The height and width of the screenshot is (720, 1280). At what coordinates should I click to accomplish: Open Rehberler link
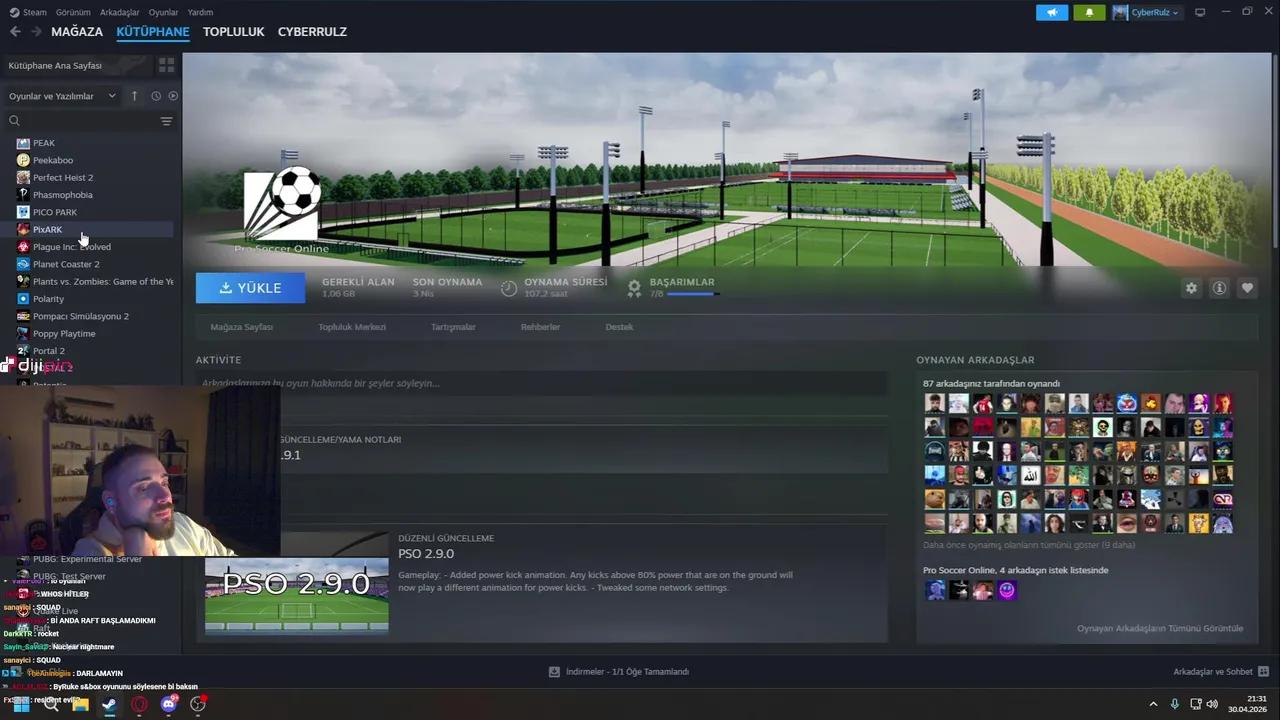pyautogui.click(x=540, y=327)
